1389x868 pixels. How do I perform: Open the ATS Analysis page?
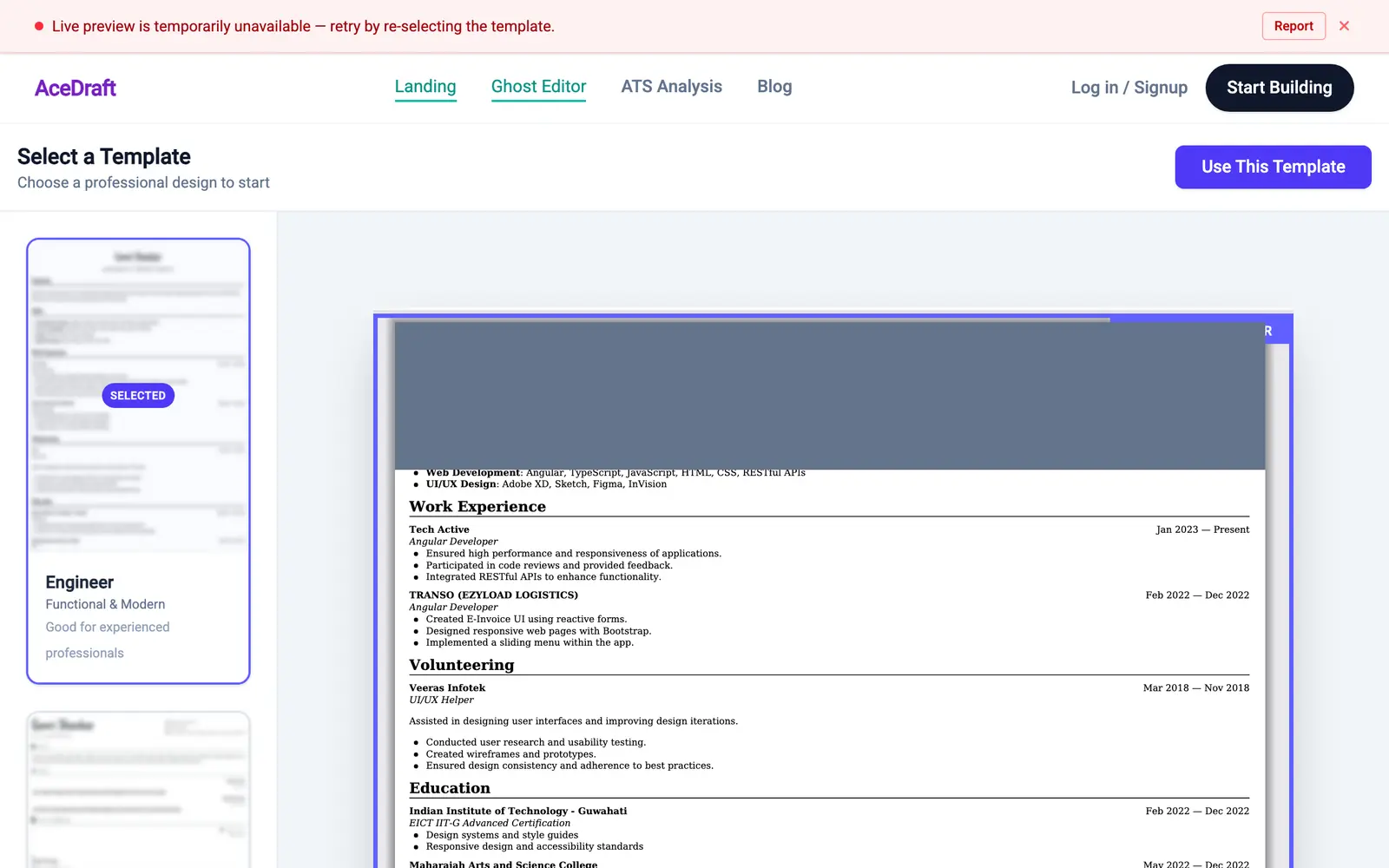(671, 87)
